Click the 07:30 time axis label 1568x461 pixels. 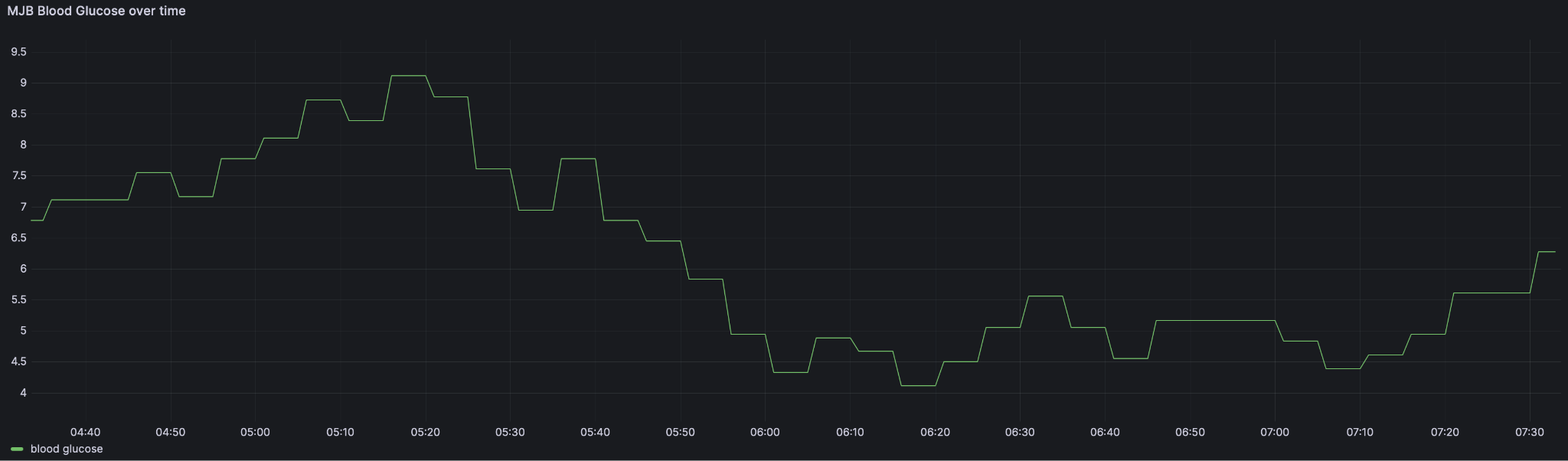1530,432
